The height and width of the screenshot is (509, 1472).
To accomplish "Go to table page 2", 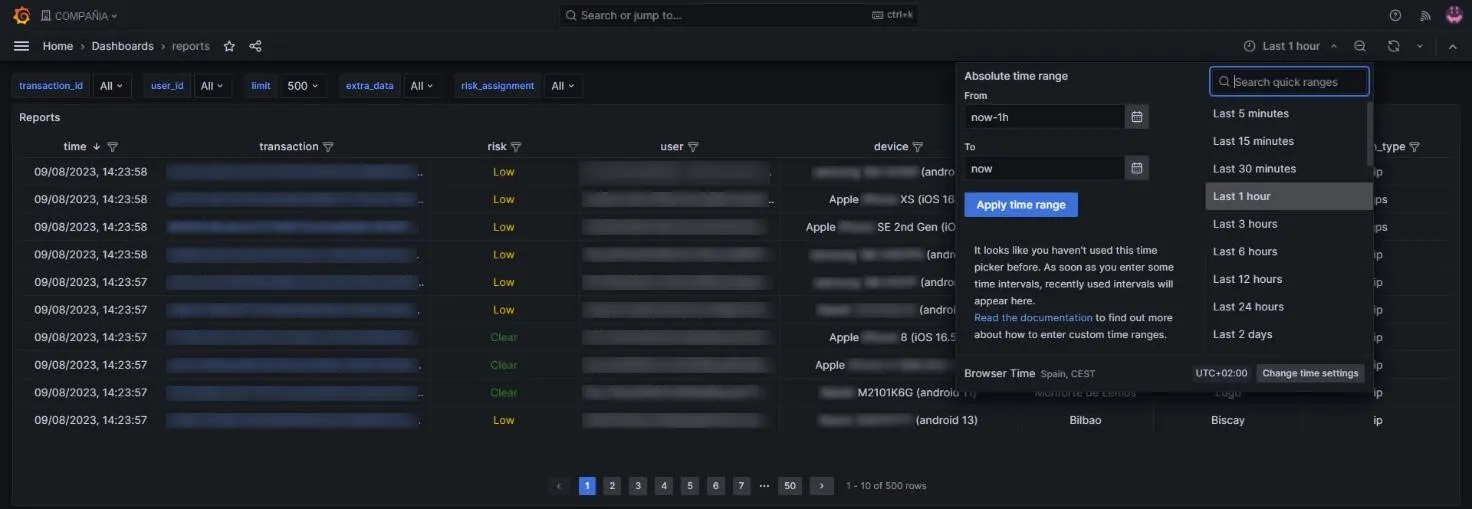I will coord(613,486).
